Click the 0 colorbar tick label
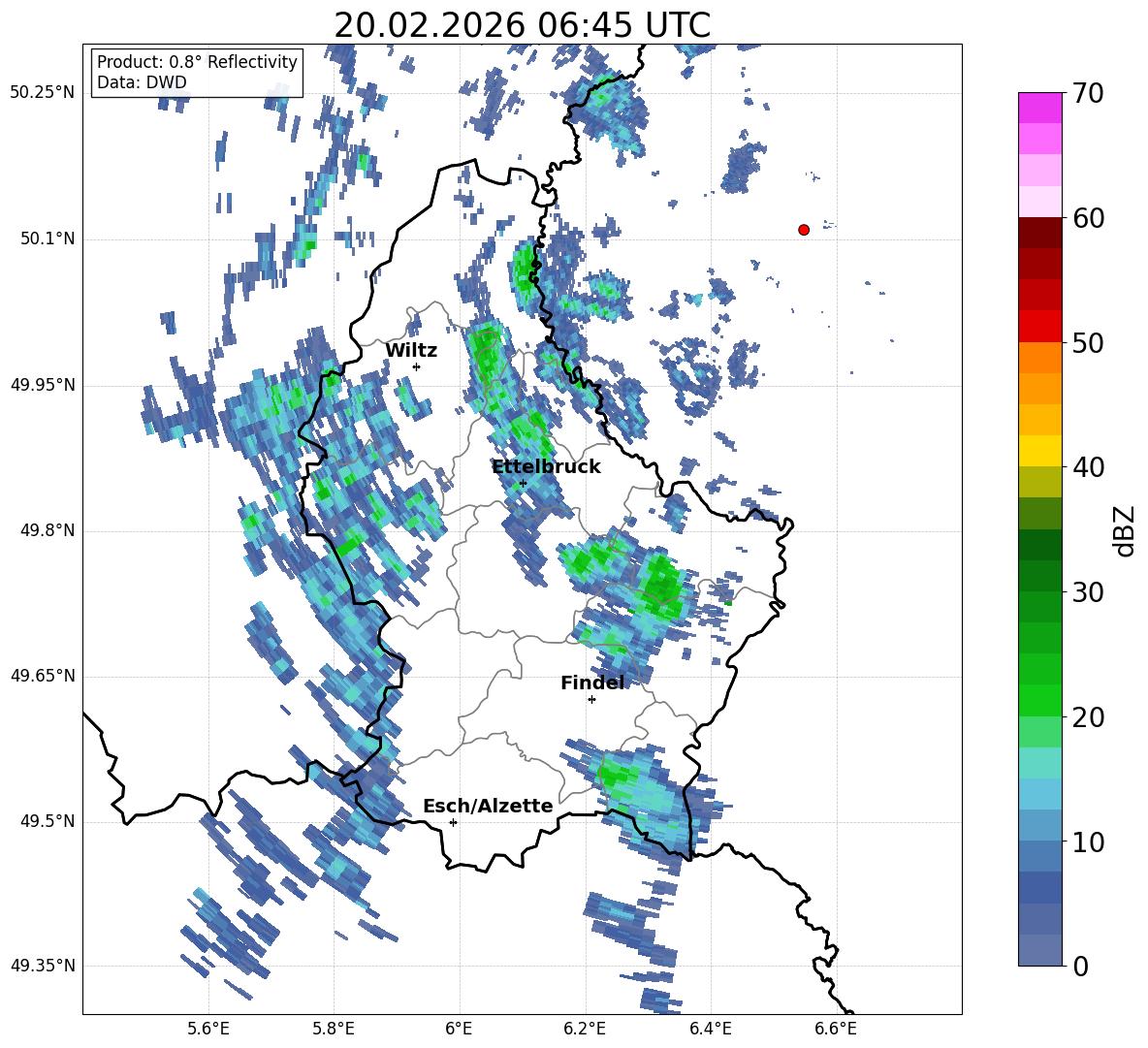This screenshot has height=1048, width=1148. [1080, 966]
